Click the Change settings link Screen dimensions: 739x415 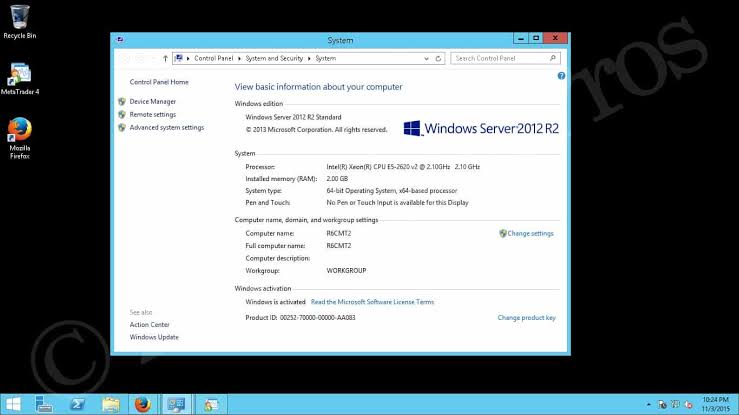(530, 233)
